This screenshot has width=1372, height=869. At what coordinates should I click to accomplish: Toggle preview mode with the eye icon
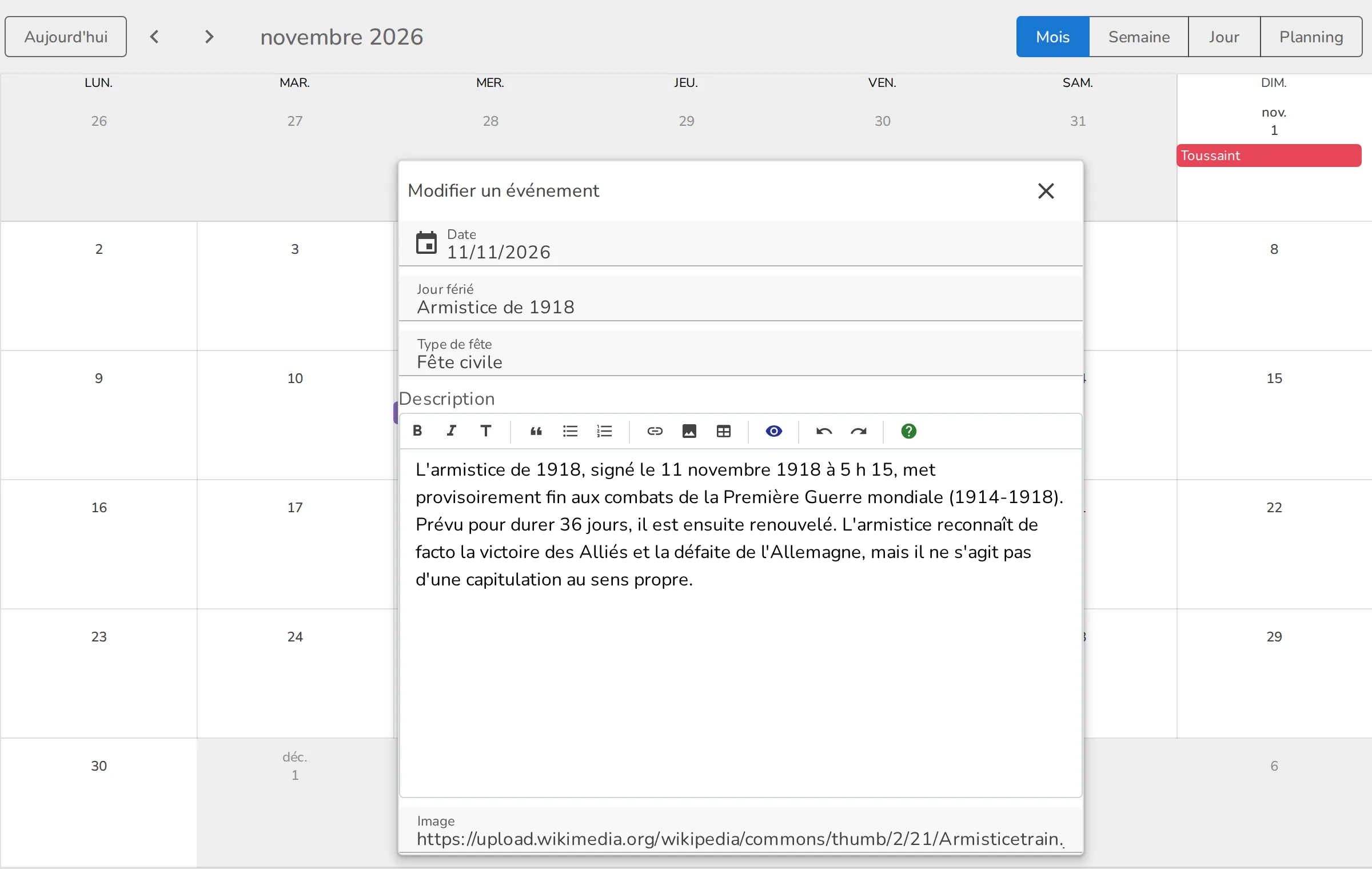click(x=774, y=431)
